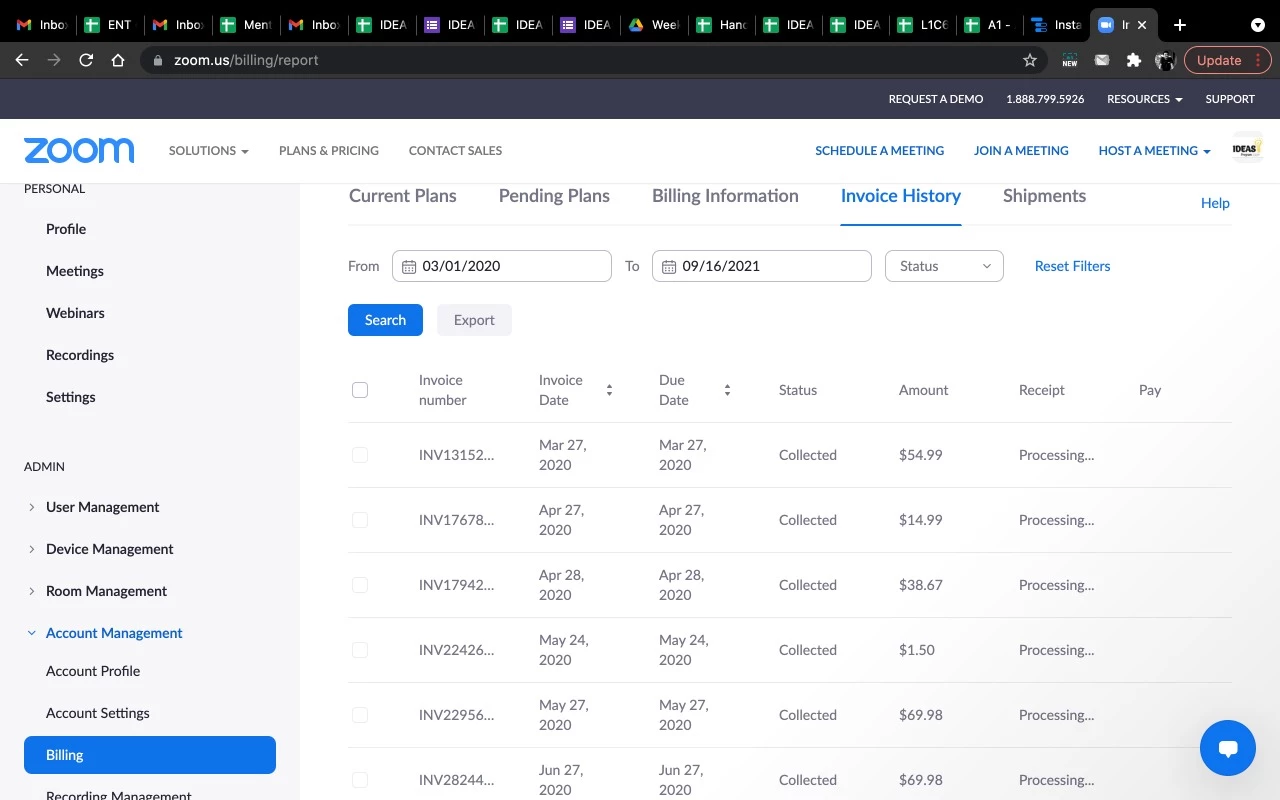Check the box for invoice INV17942

(360, 585)
